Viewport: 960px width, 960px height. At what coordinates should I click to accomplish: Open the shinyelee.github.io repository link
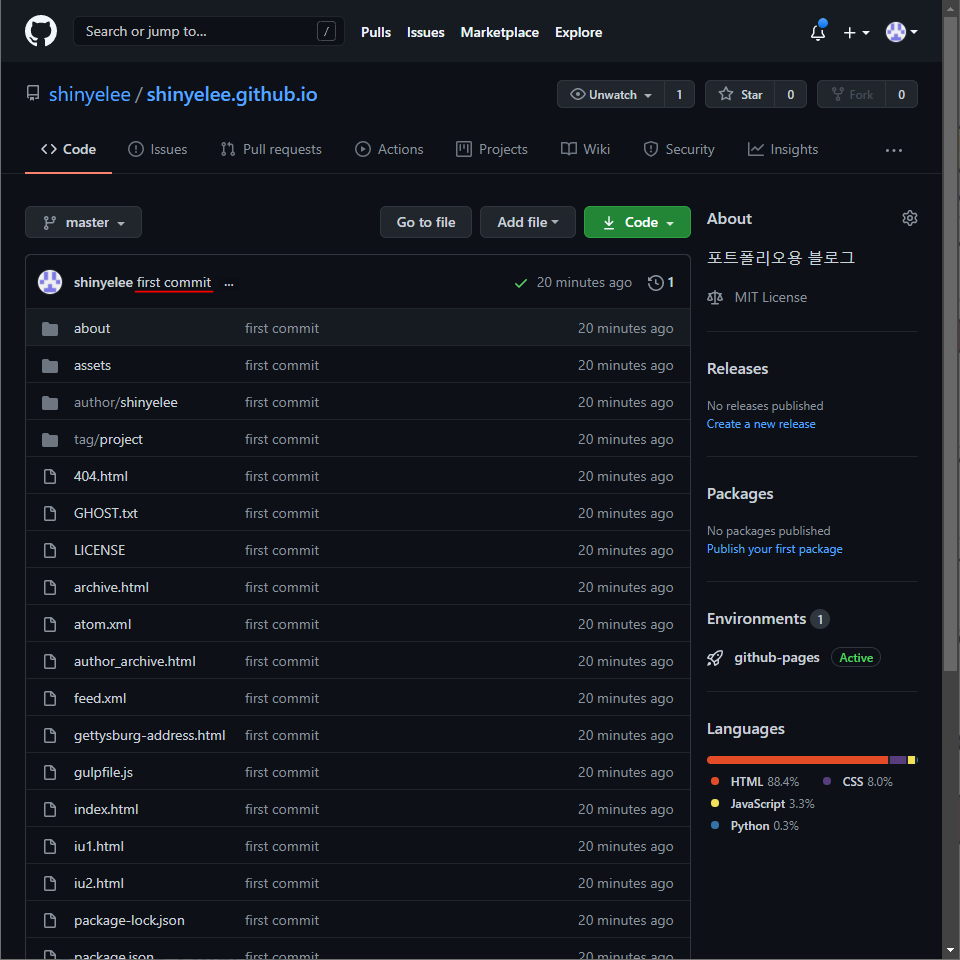click(x=232, y=94)
